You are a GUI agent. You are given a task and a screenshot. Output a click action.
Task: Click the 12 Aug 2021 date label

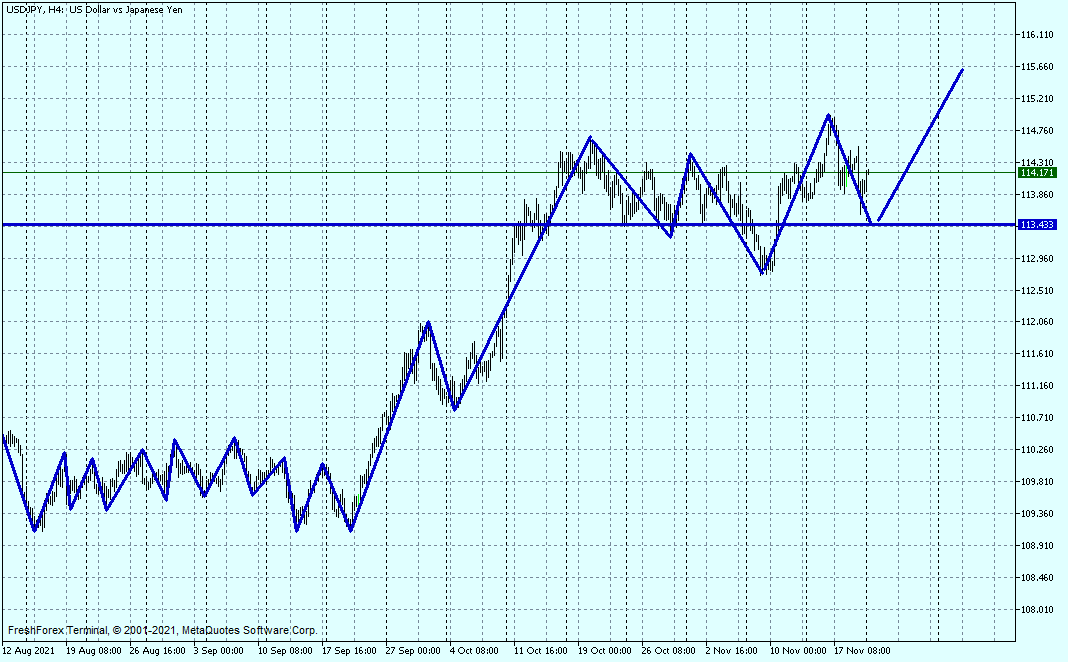[29, 651]
